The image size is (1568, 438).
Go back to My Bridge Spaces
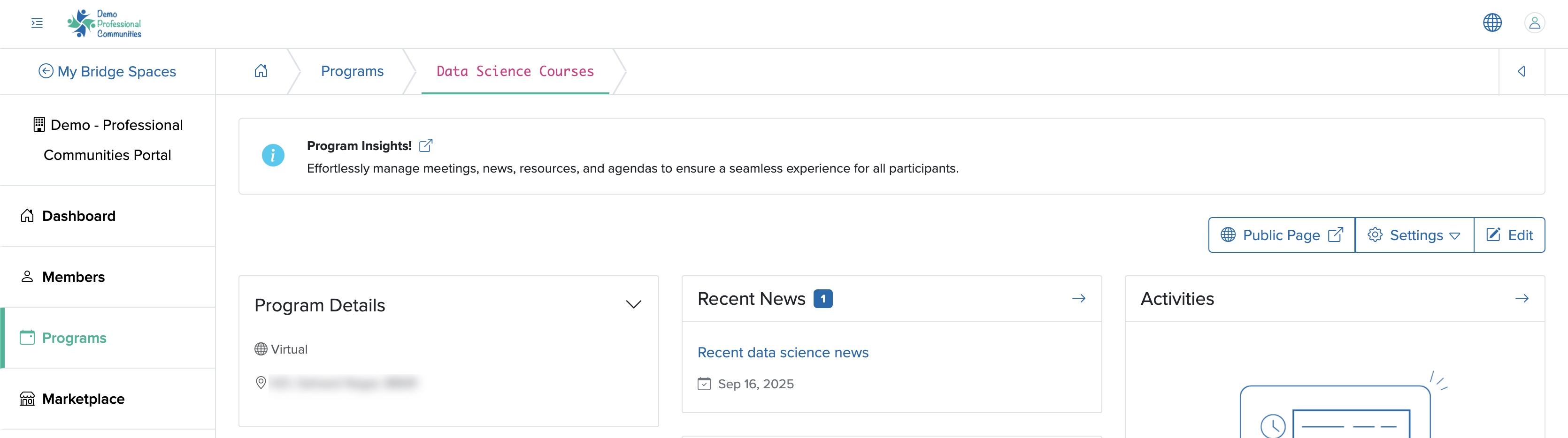tap(107, 71)
